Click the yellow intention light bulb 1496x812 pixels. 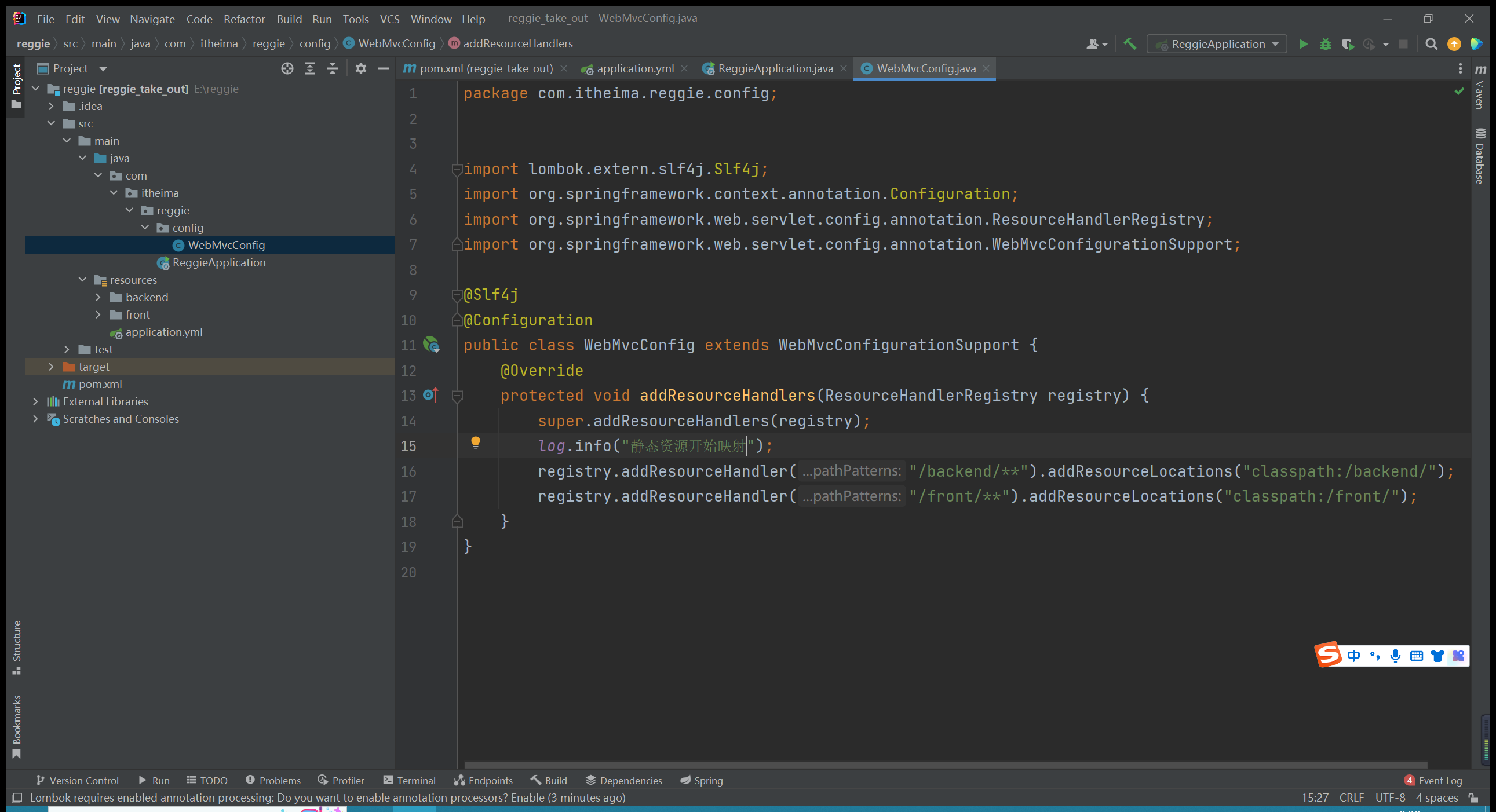475,444
